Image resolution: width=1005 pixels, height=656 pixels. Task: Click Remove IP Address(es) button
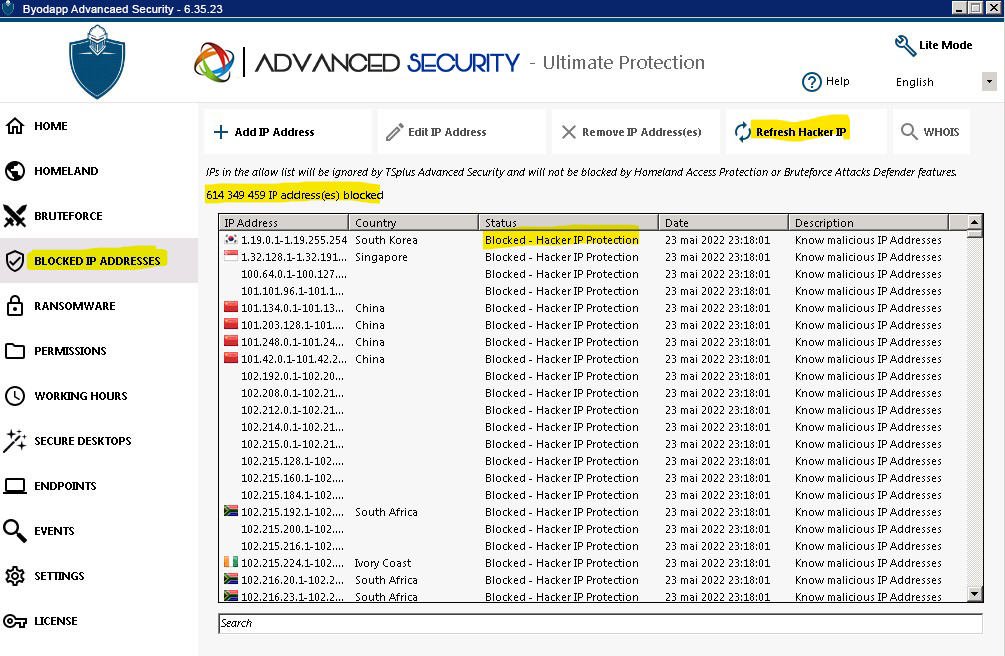pyautogui.click(x=636, y=131)
